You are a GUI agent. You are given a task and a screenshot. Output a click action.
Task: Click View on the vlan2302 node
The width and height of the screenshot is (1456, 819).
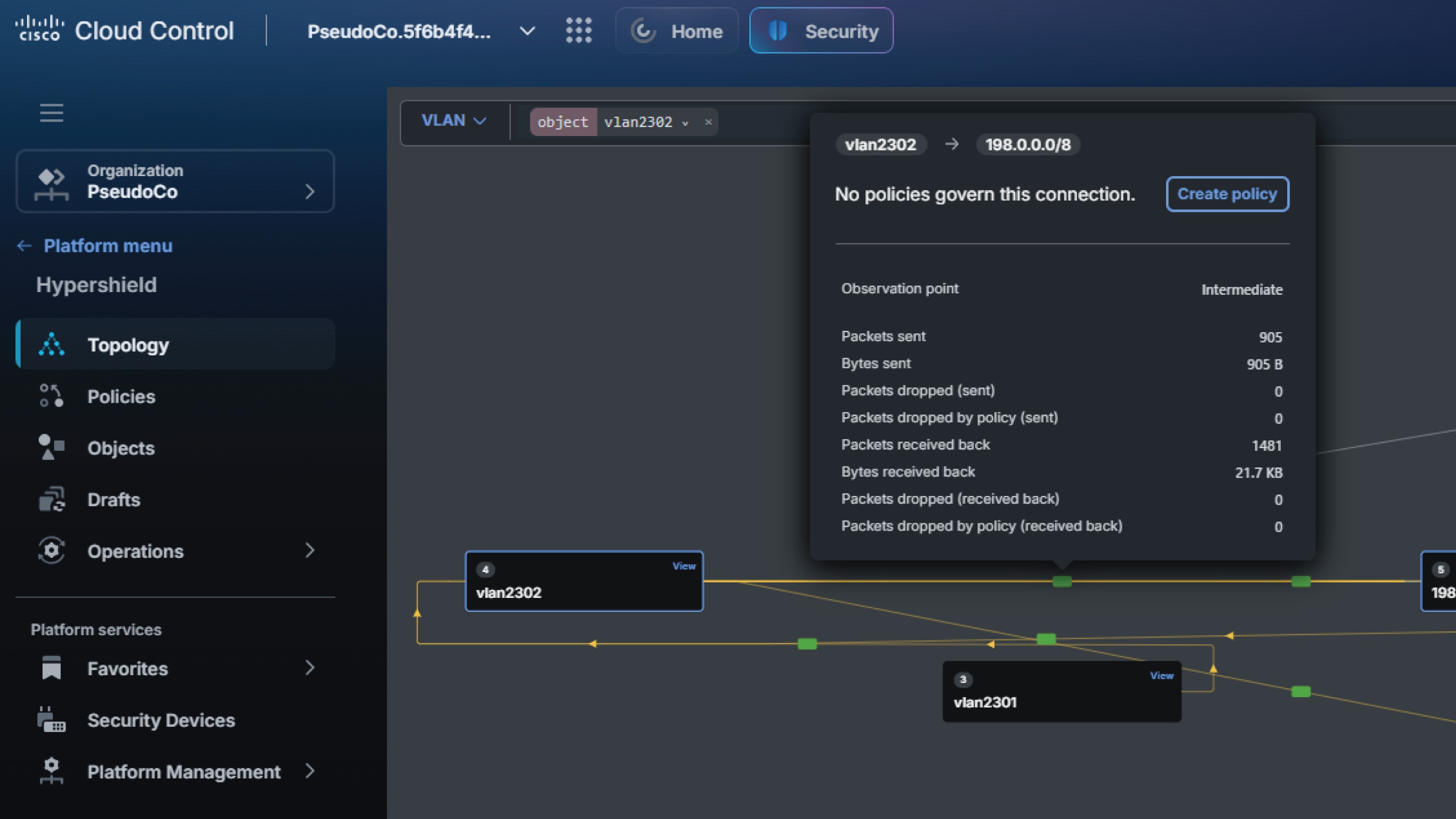pyautogui.click(x=684, y=566)
